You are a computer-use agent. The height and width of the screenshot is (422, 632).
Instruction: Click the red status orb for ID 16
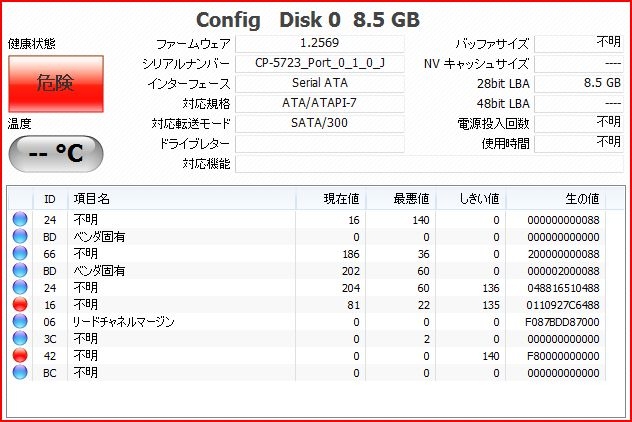point(19,304)
